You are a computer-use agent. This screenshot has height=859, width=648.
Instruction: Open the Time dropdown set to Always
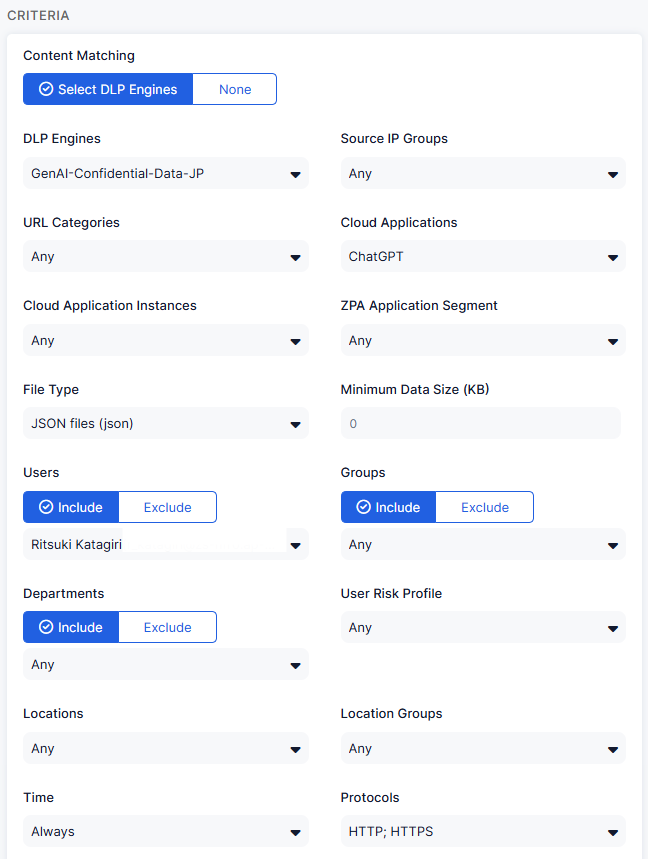(166, 832)
